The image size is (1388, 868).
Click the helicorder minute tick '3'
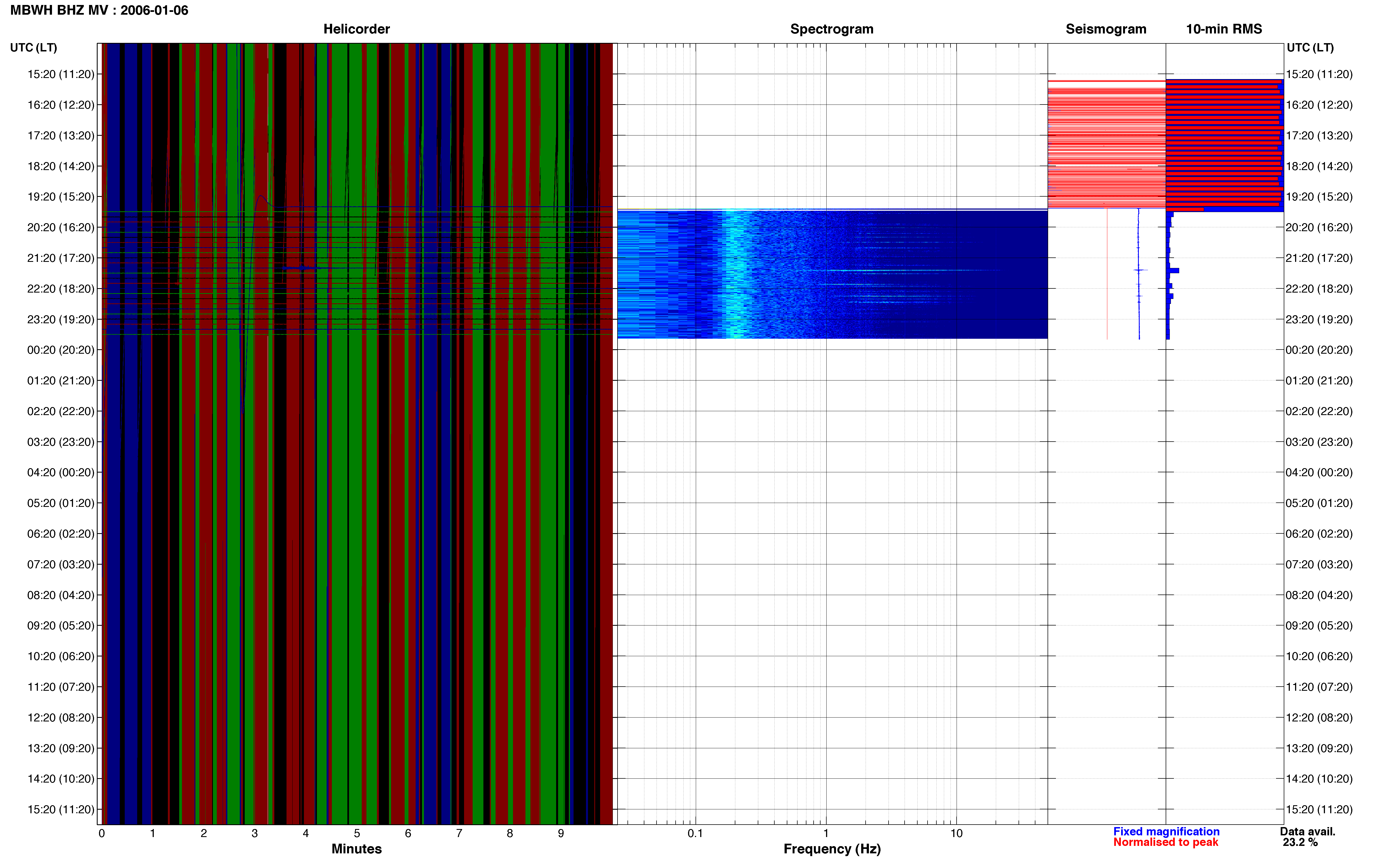[255, 833]
